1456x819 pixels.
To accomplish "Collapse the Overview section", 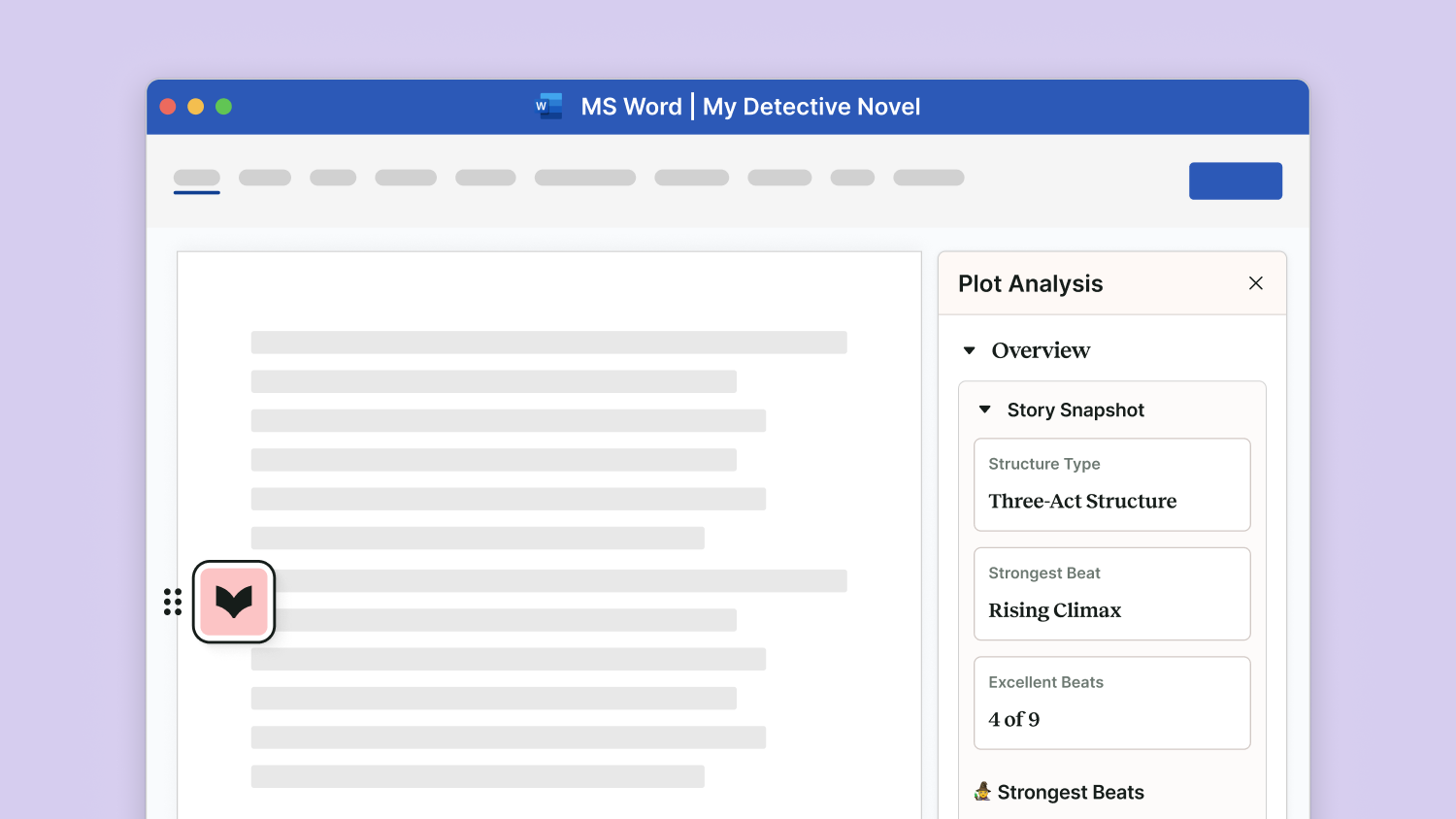I will pyautogui.click(x=969, y=350).
